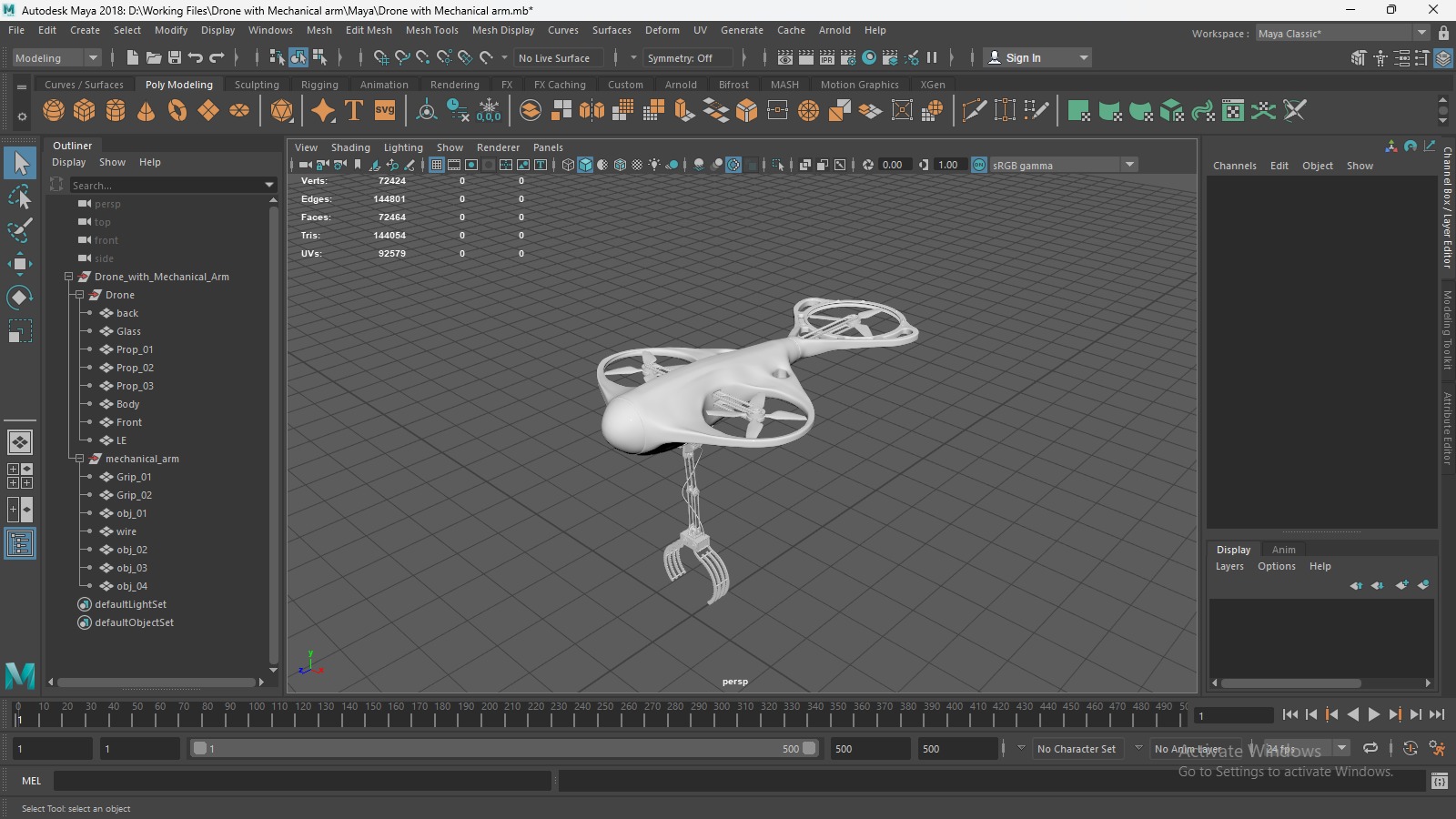1456x819 pixels.
Task: Activate the Rotate tool
Action: pyautogui.click(x=20, y=298)
